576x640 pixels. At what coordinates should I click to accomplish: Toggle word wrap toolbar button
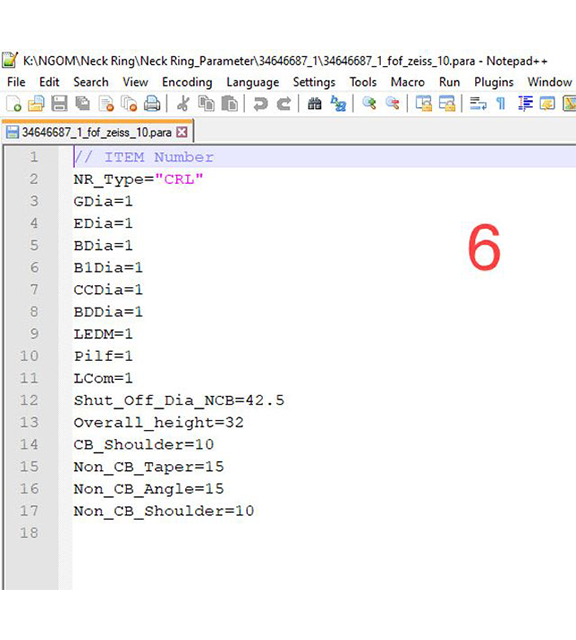[x=478, y=104]
